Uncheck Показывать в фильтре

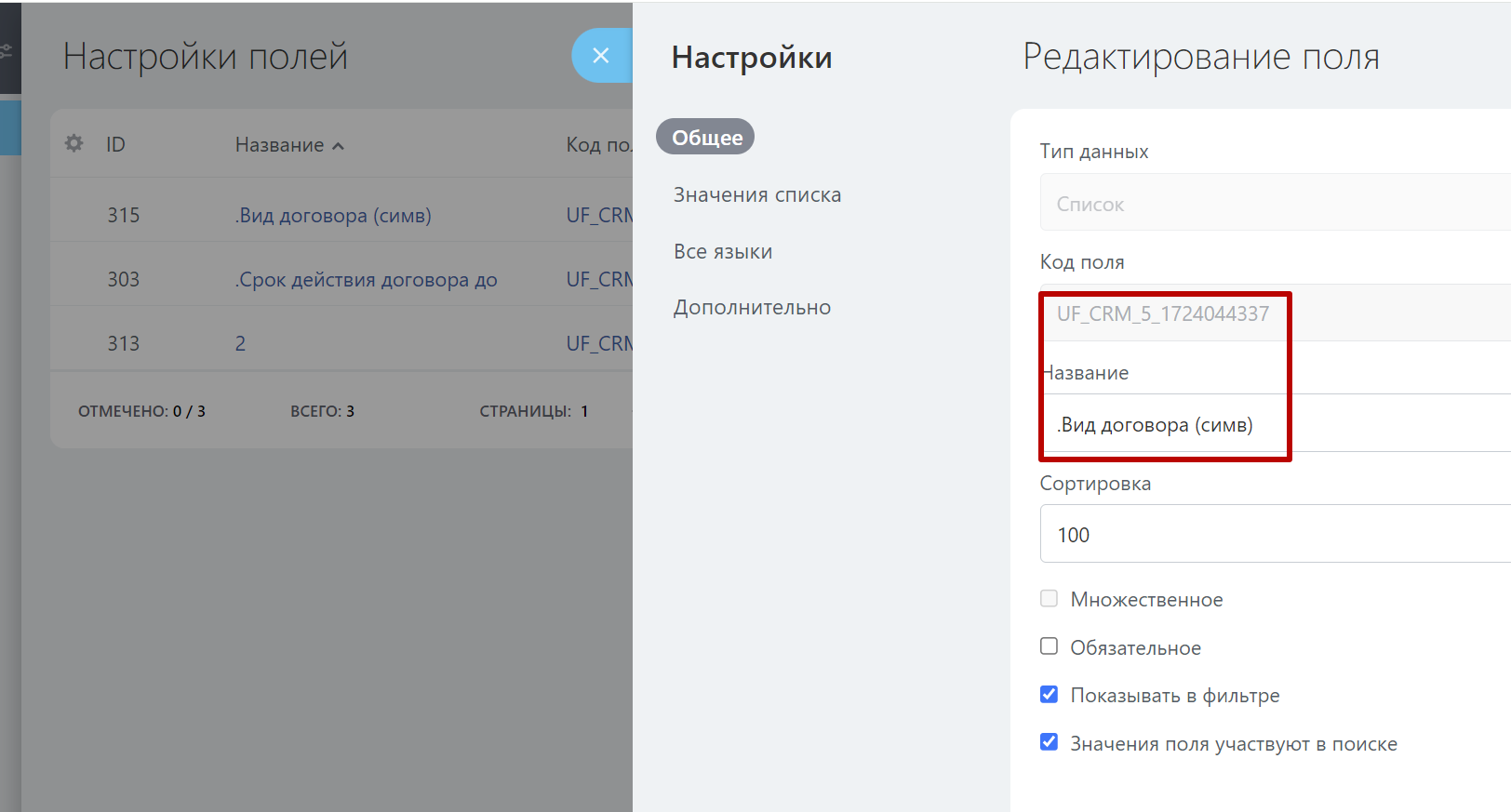pos(1049,695)
